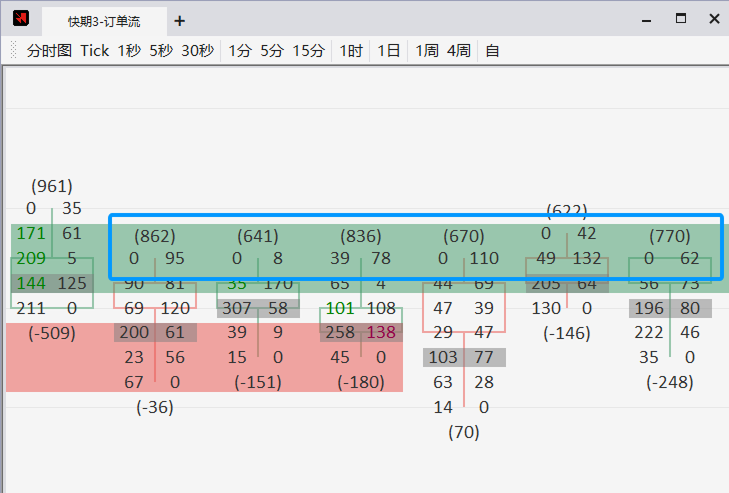Click the toolbar drag grip handle
The height and width of the screenshot is (493, 729).
pyautogui.click(x=13, y=51)
